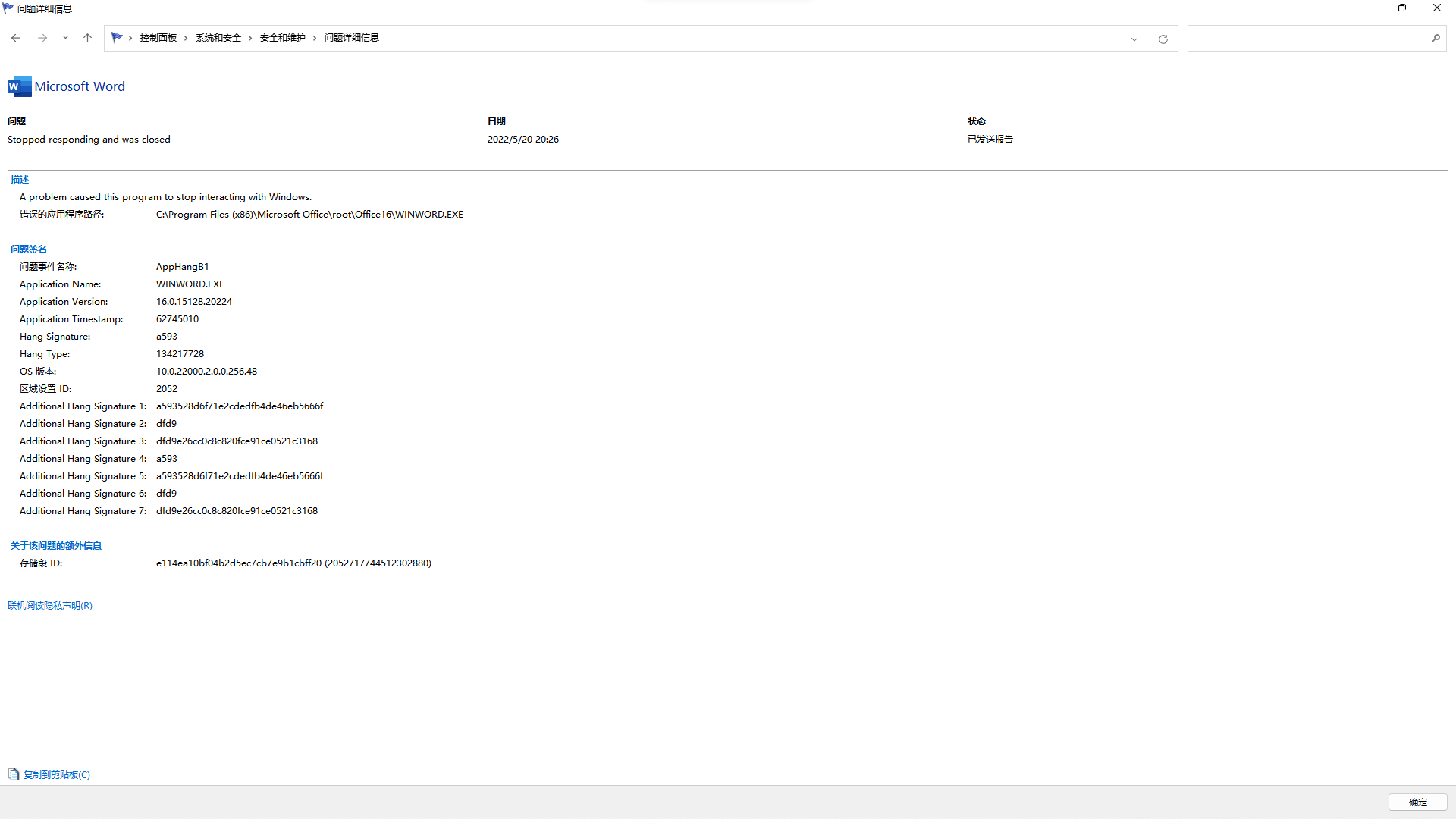1456x819 pixels.
Task: Expand the address bar history dropdown
Action: coord(1134,39)
